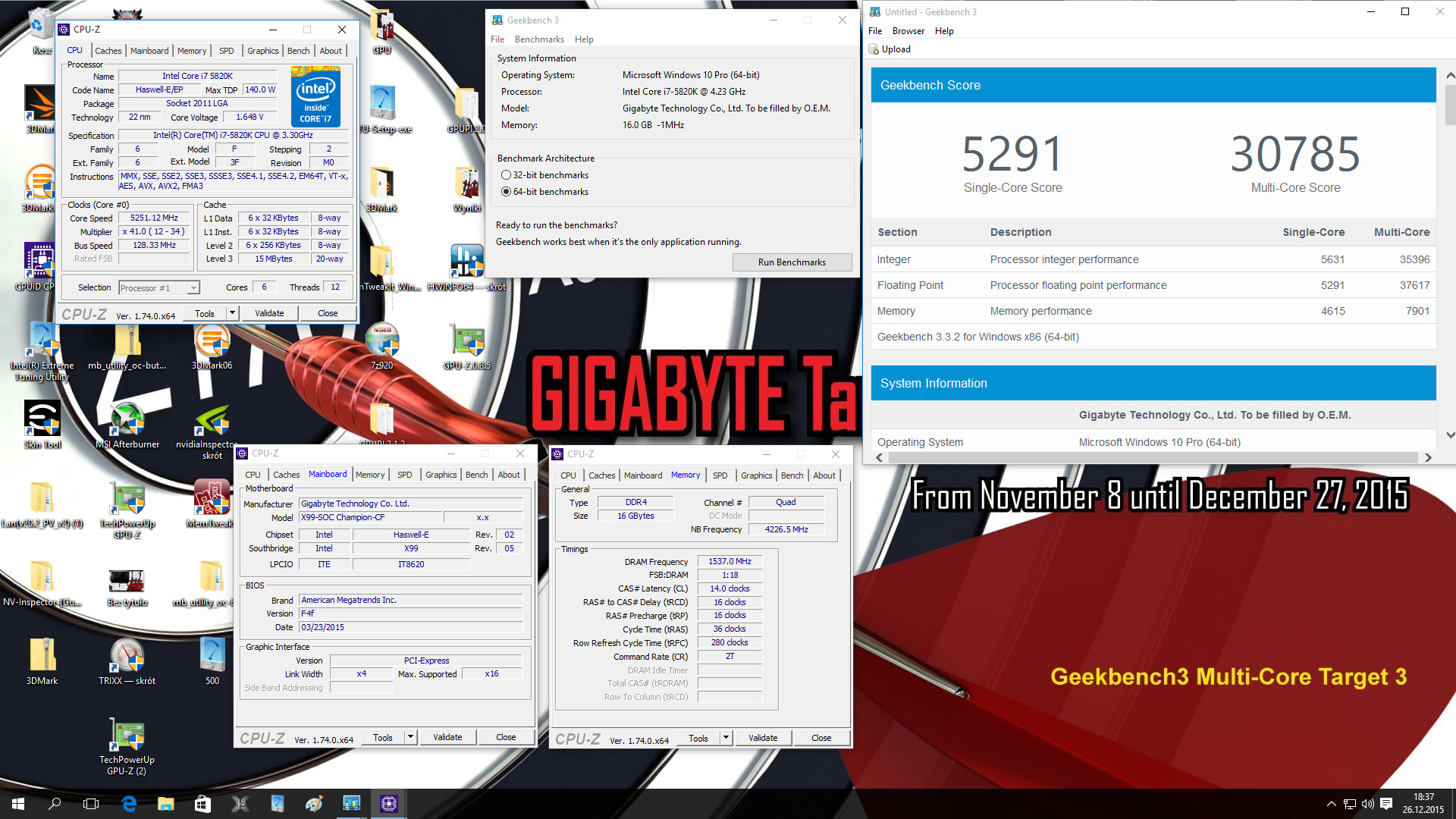Open the TechPowerUp GPU-Z (2) icon

click(127, 735)
